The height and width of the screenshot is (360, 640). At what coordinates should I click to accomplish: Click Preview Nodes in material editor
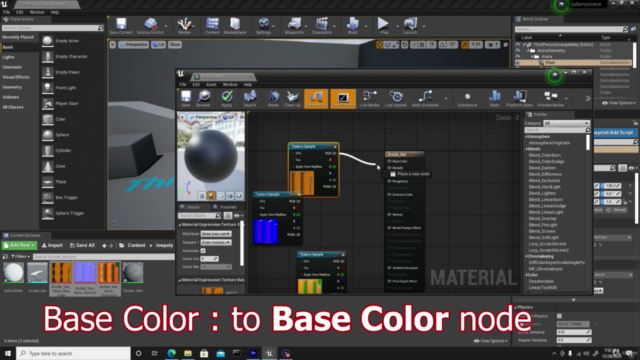(x=550, y=99)
